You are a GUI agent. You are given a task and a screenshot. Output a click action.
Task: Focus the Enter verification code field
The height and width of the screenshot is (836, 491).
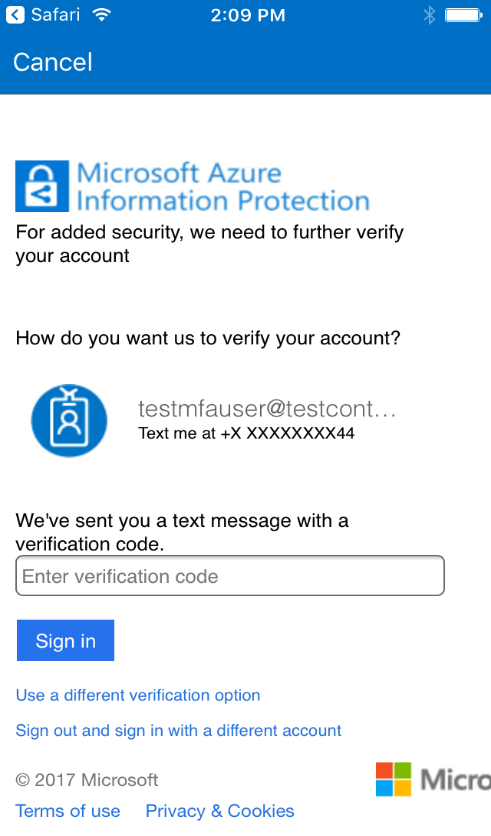pos(230,576)
